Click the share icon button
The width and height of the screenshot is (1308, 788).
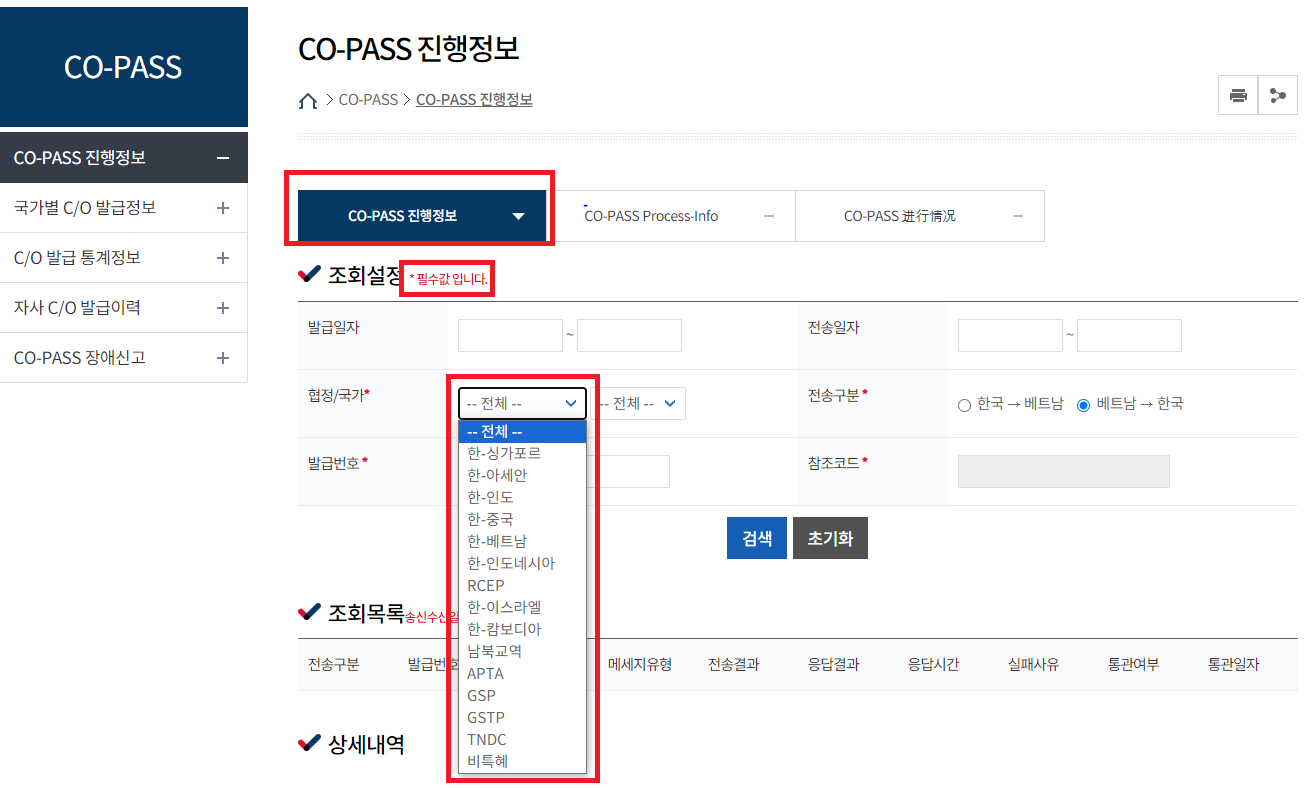[x=1277, y=96]
